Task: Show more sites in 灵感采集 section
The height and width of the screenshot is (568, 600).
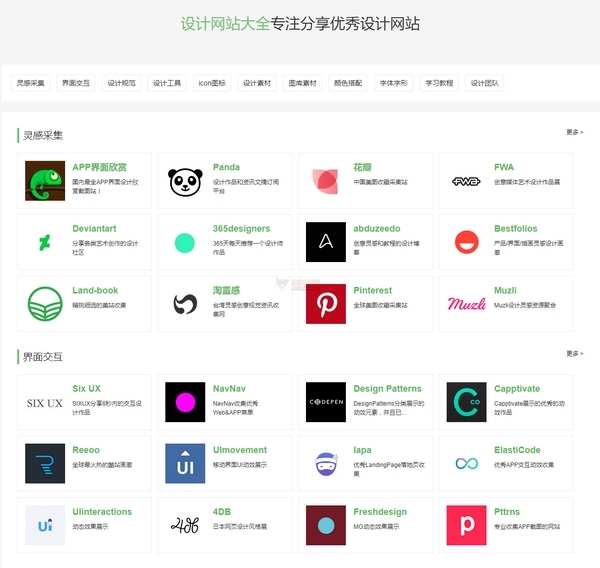Action: [575, 132]
